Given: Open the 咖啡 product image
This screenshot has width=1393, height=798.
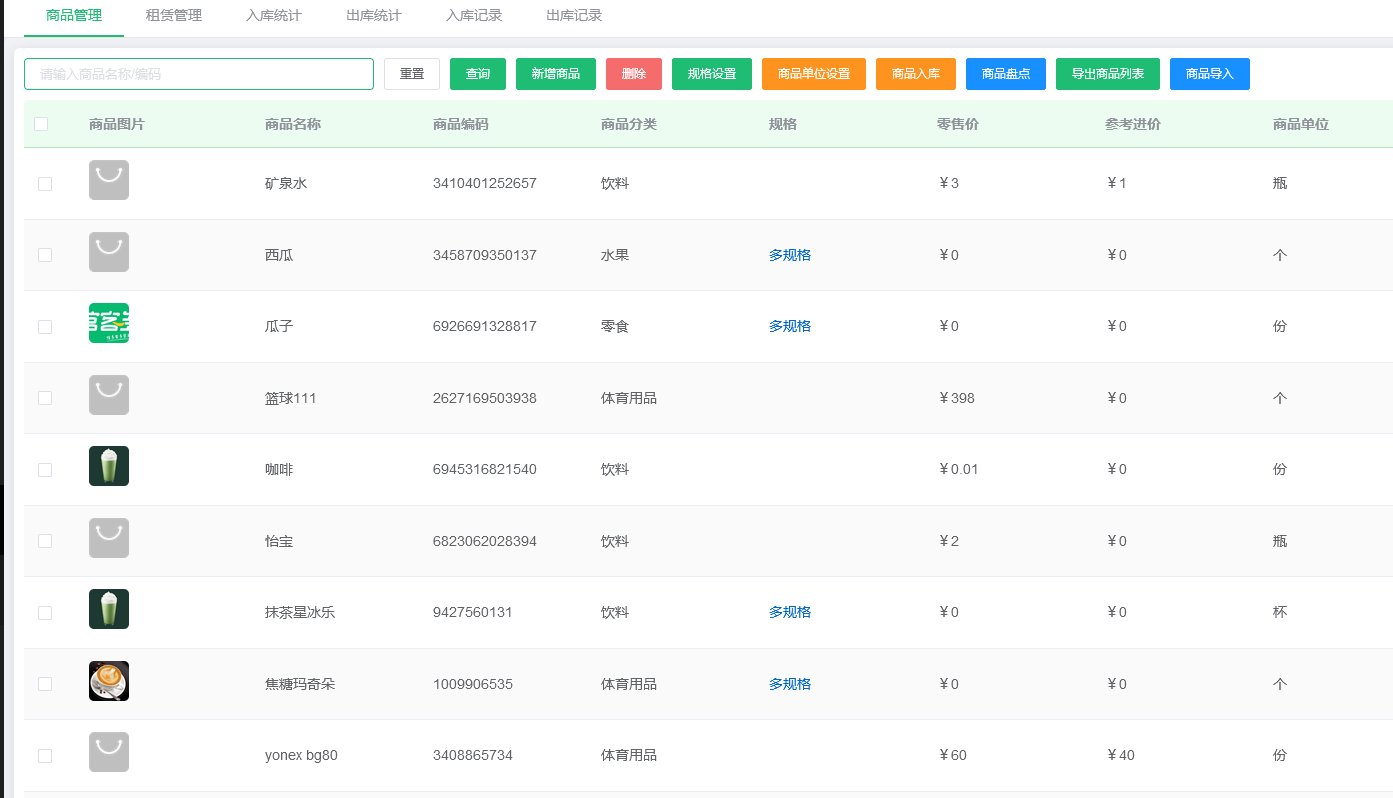Looking at the screenshot, I should (108, 466).
